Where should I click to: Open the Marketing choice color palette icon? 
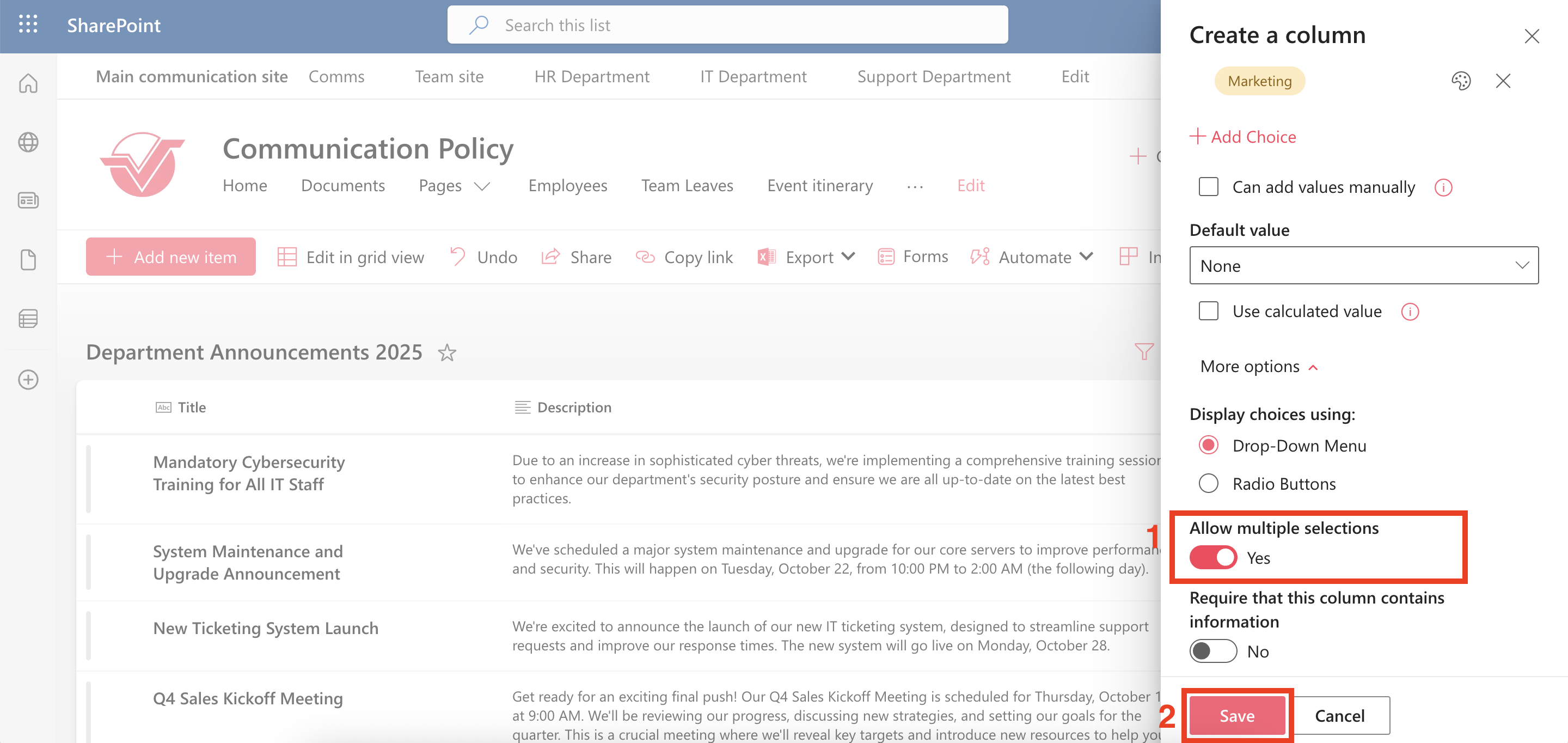tap(1460, 81)
